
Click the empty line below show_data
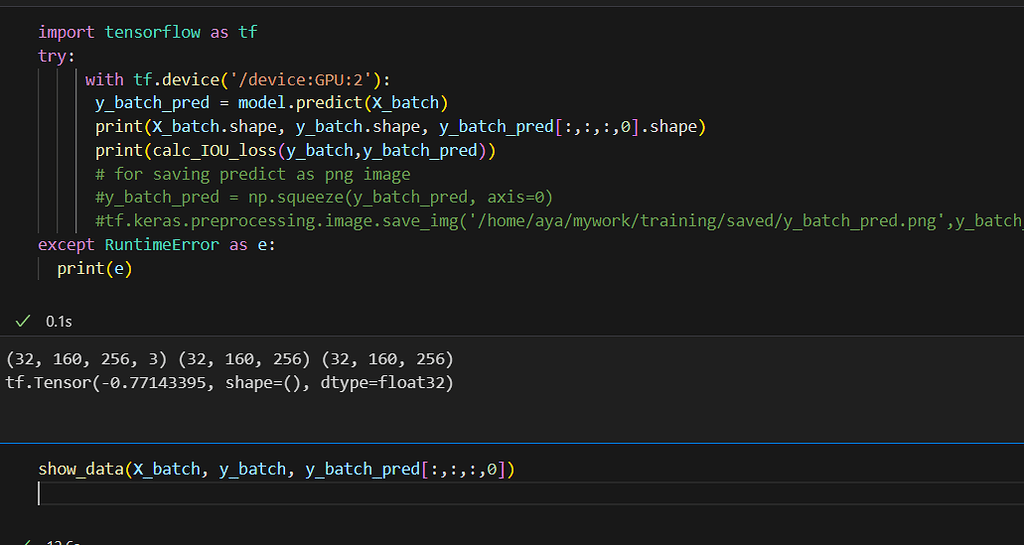coord(300,493)
